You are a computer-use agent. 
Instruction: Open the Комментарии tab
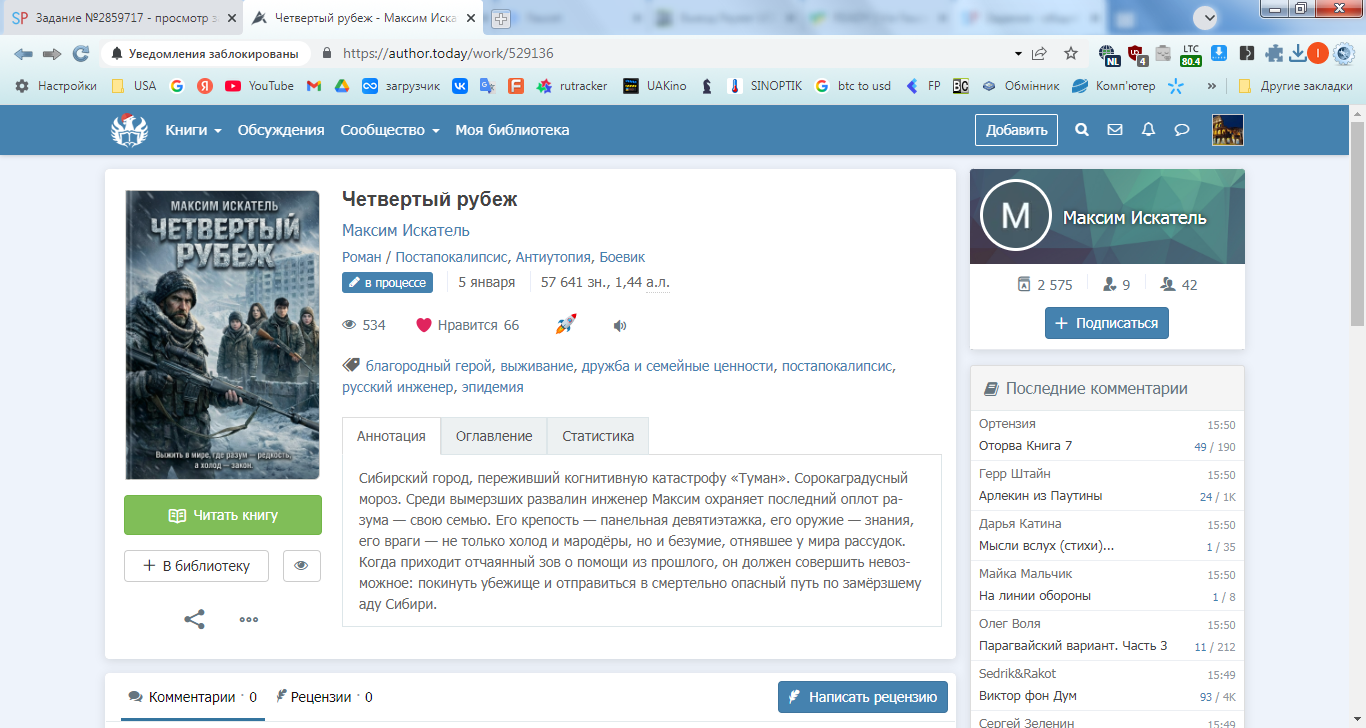193,697
